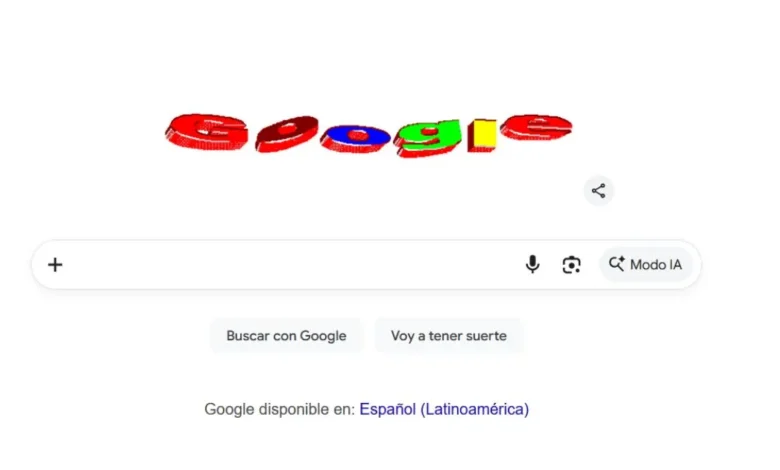Open the Modo IA button label
780x470 pixels.
pos(656,265)
